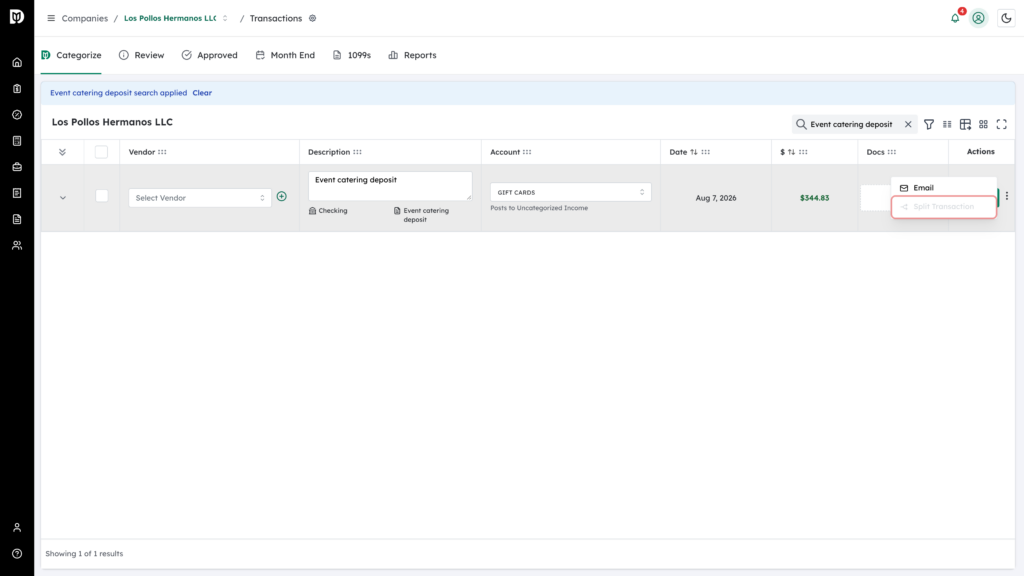Switch to the Month End tab

[285, 56]
